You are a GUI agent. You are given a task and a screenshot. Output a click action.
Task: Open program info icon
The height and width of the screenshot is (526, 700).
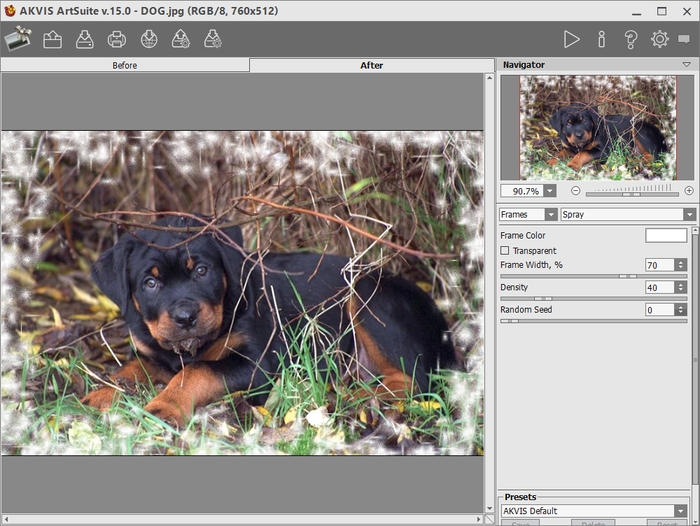pos(602,39)
